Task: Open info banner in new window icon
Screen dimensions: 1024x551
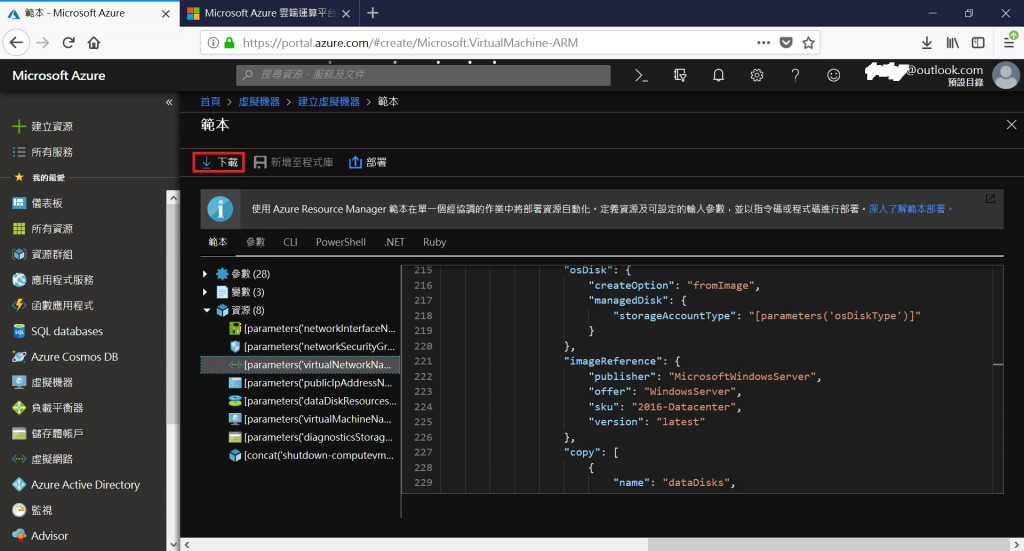Action: click(990, 198)
